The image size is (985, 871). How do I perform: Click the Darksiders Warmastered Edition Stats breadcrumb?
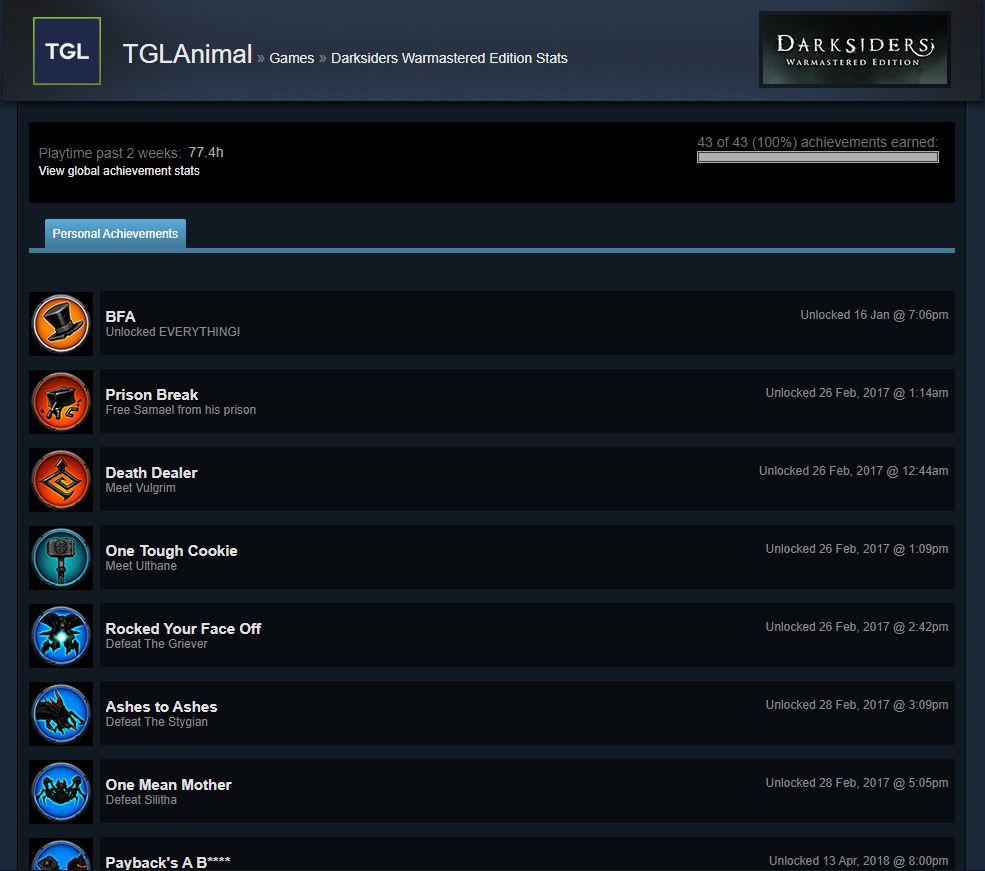[x=449, y=58]
